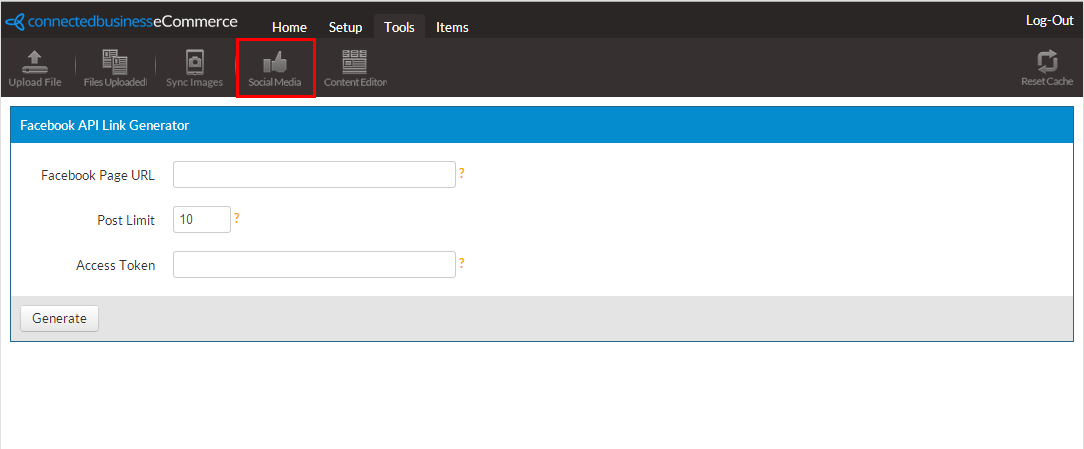Open the Social Media tool
Image resolution: width=1084 pixels, height=449 pixels.
coord(275,68)
